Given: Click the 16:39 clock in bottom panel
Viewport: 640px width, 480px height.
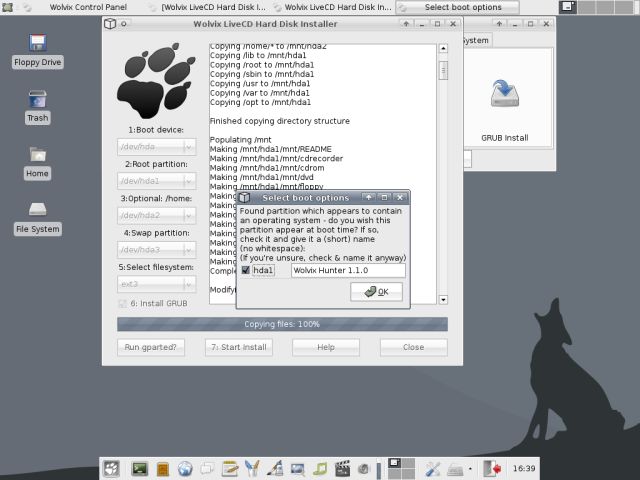Looking at the screenshot, I should [x=523, y=469].
